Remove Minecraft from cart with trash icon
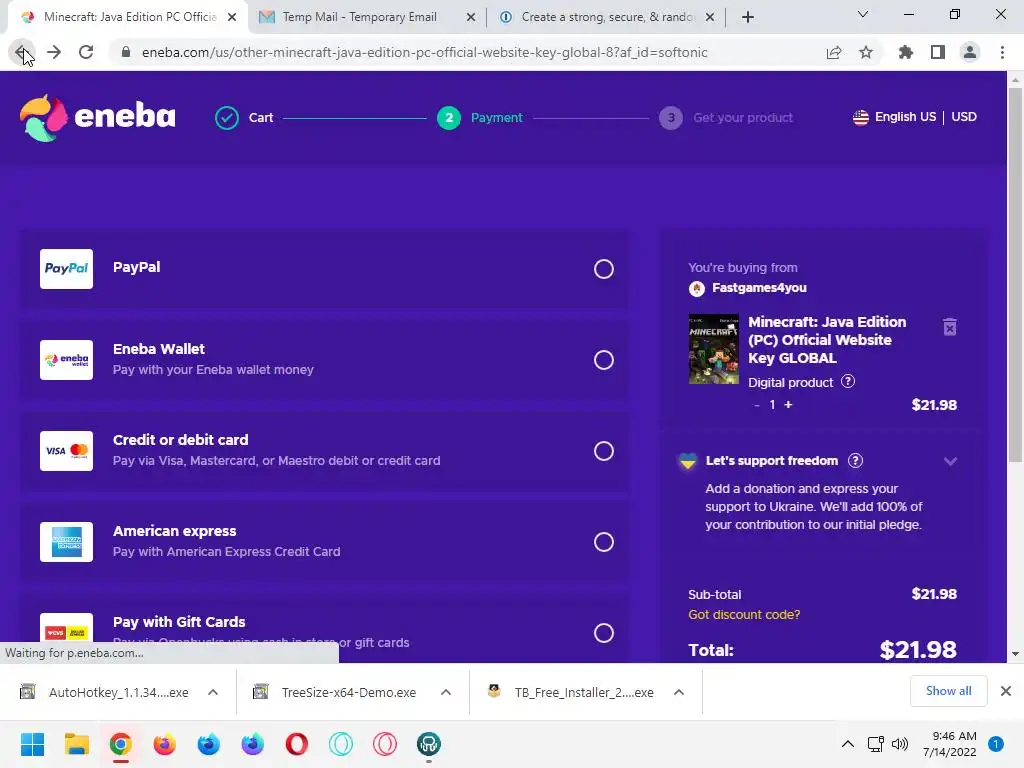 click(950, 327)
